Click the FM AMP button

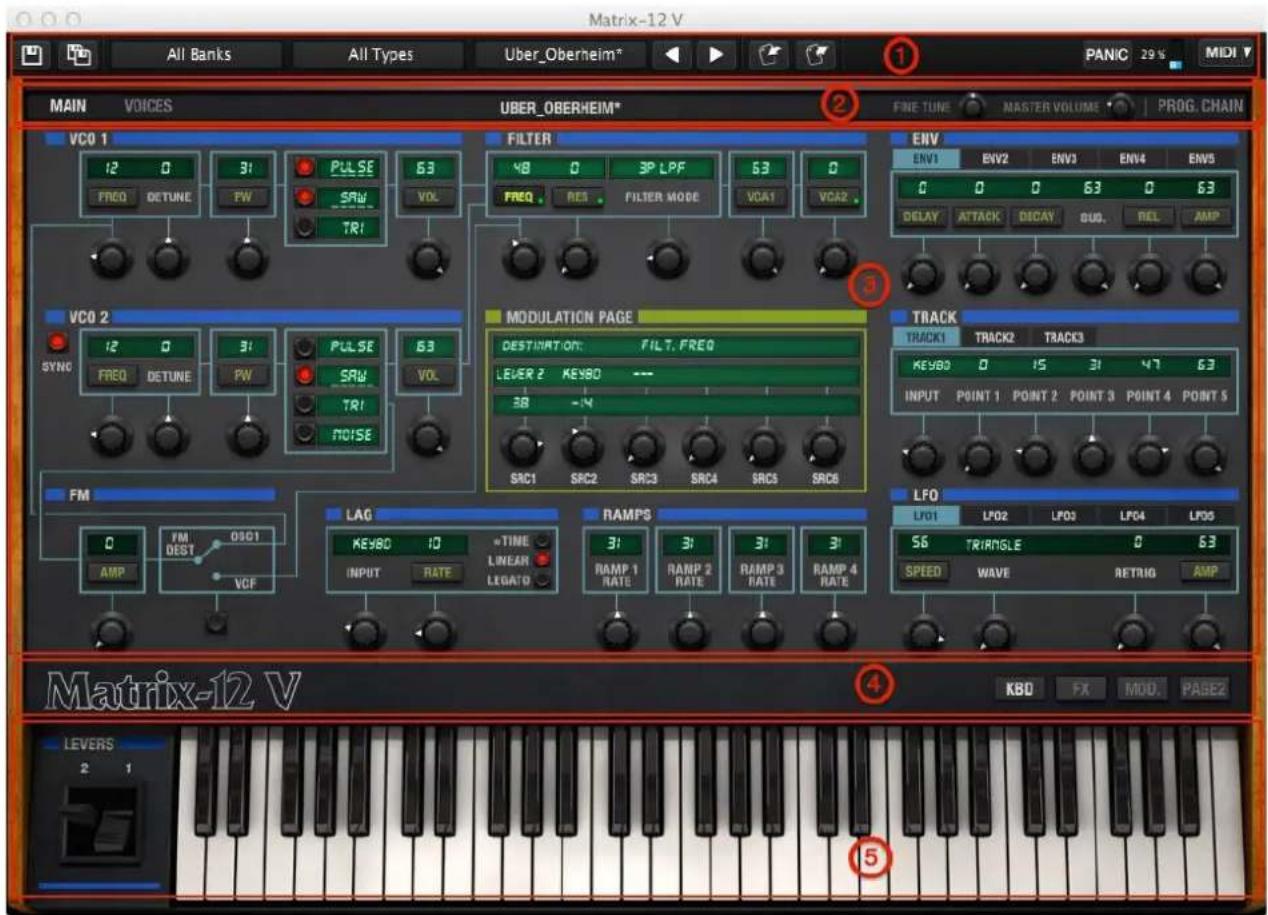pyautogui.click(x=112, y=572)
